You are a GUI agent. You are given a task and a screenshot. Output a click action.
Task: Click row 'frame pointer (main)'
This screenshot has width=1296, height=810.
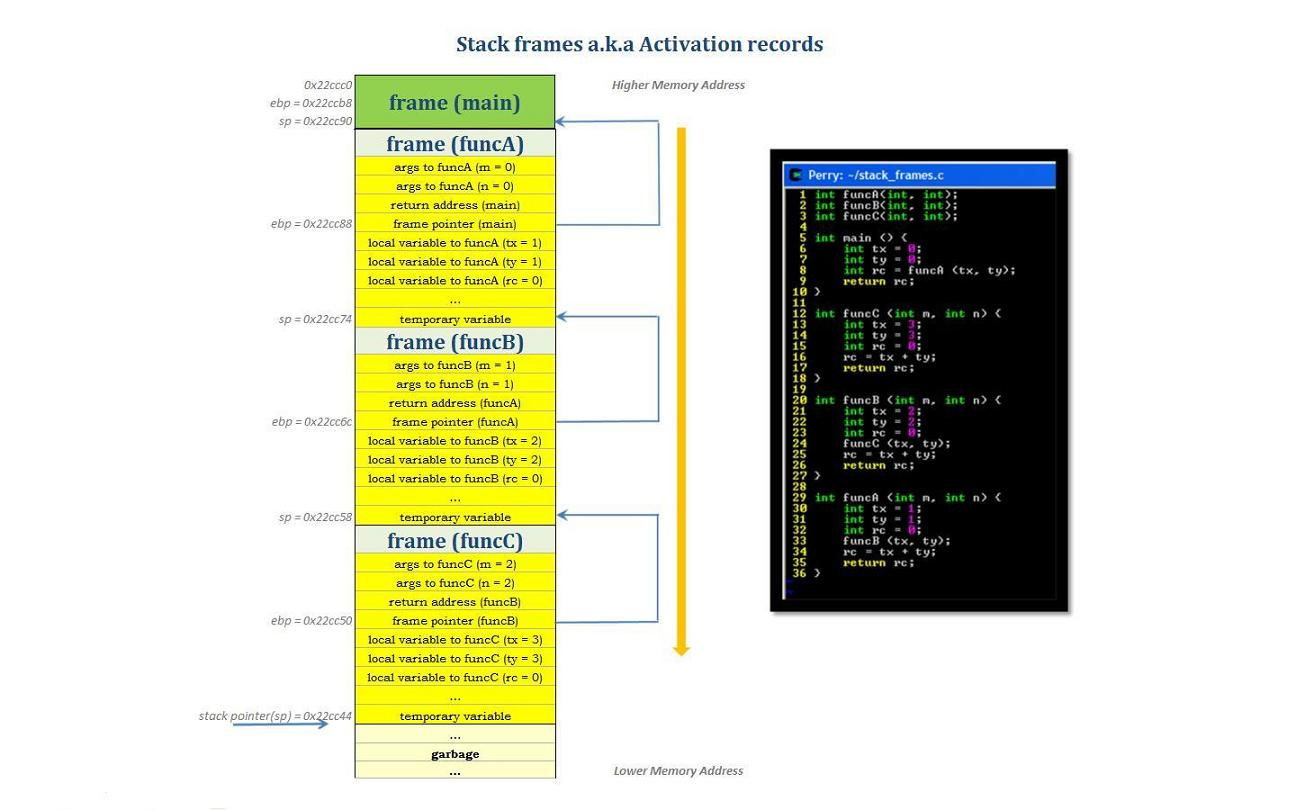pyautogui.click(x=455, y=224)
